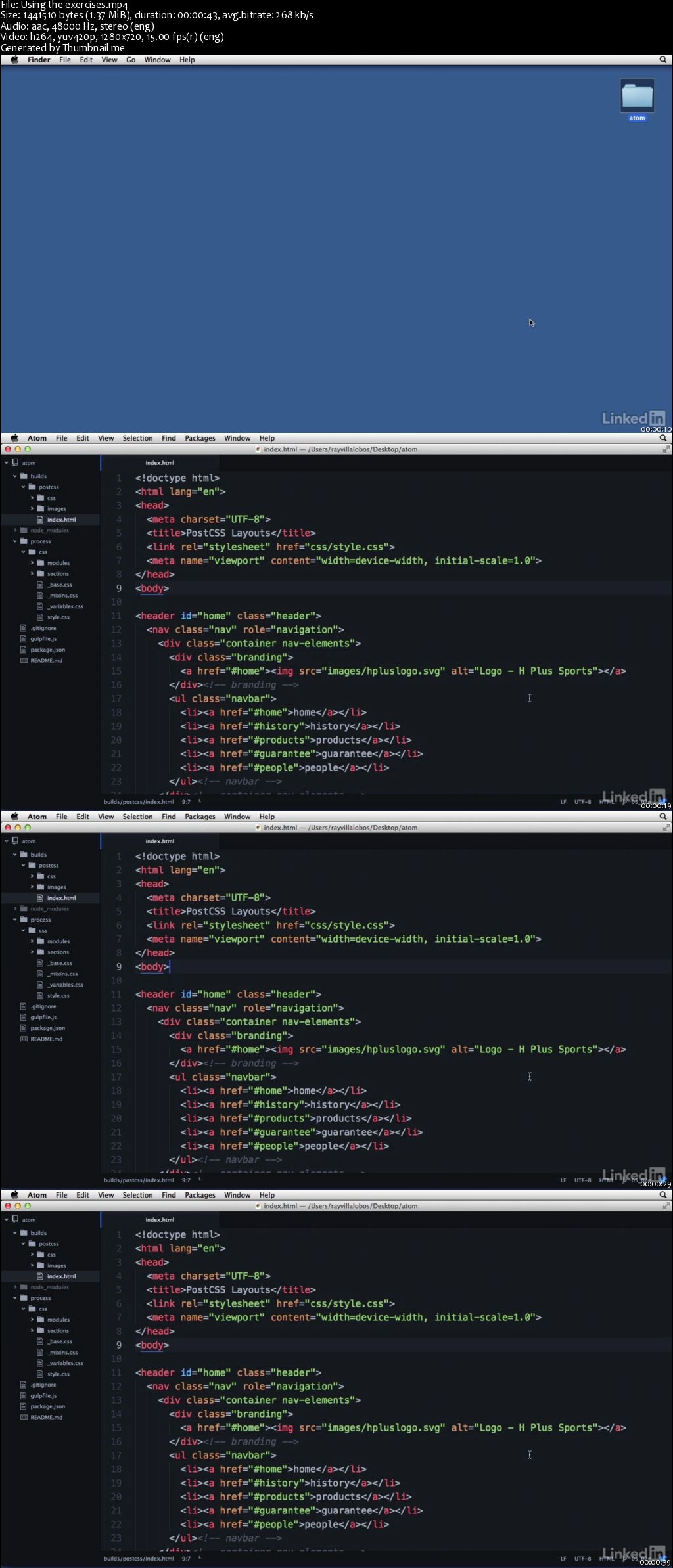
Task: Collapse the process css folder in the 00:00:29 frame
Action: [24, 931]
